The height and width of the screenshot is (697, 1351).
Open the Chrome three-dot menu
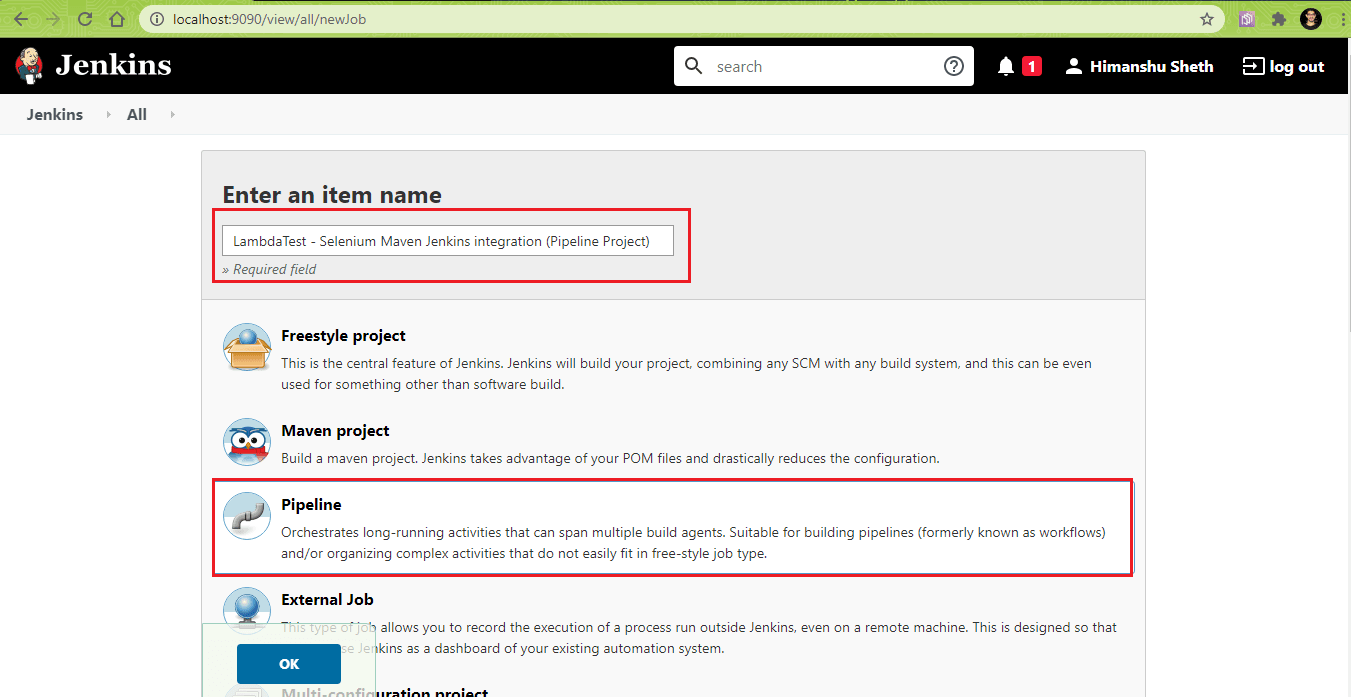[1341, 18]
